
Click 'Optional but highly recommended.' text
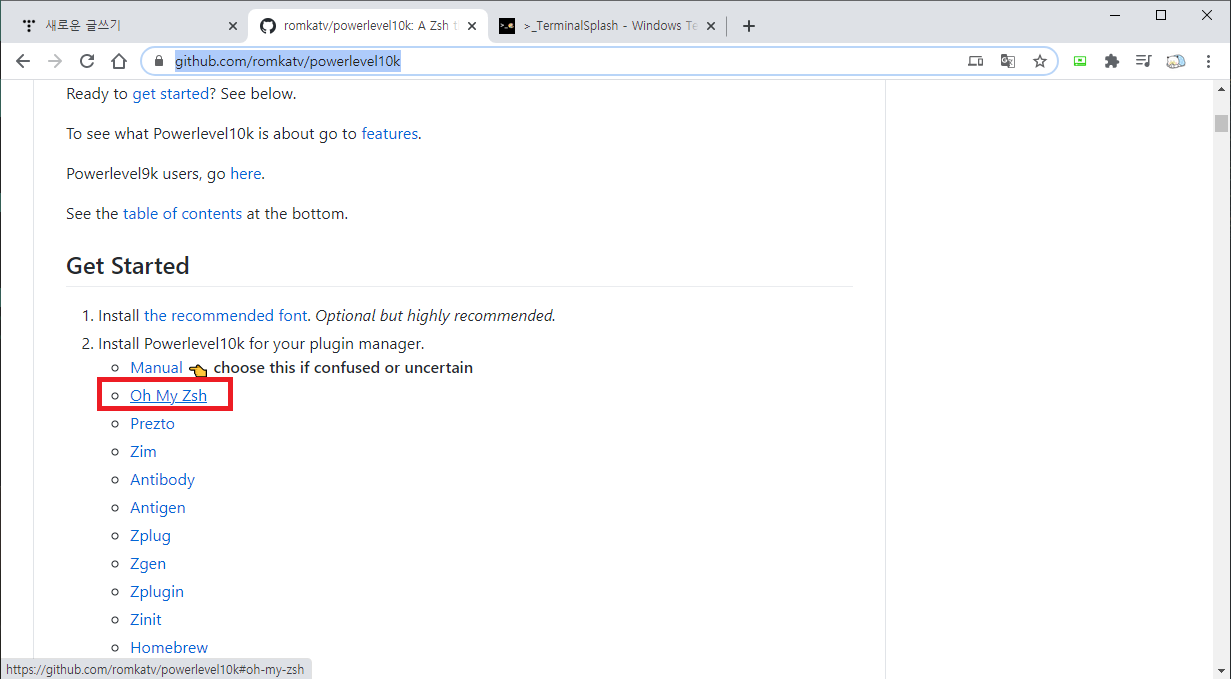click(x=435, y=316)
